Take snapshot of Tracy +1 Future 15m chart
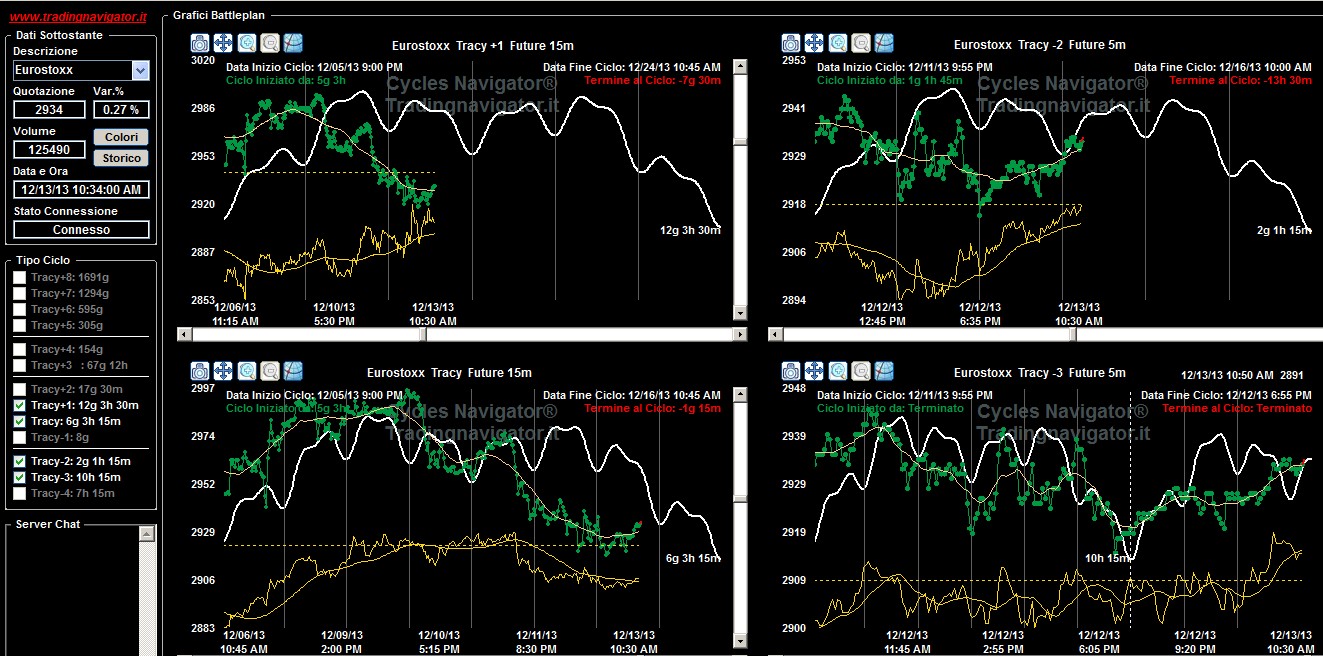Screen dimensions: 1323x656 click(x=199, y=43)
